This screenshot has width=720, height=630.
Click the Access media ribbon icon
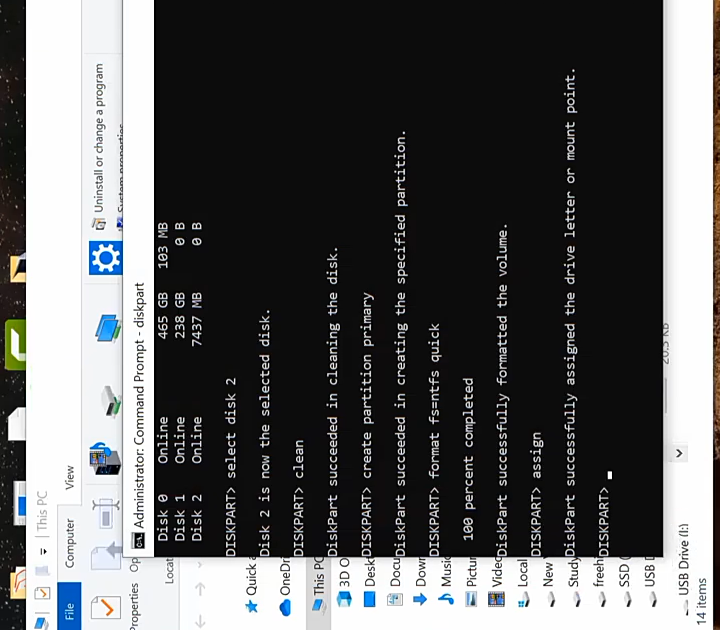(x=105, y=459)
